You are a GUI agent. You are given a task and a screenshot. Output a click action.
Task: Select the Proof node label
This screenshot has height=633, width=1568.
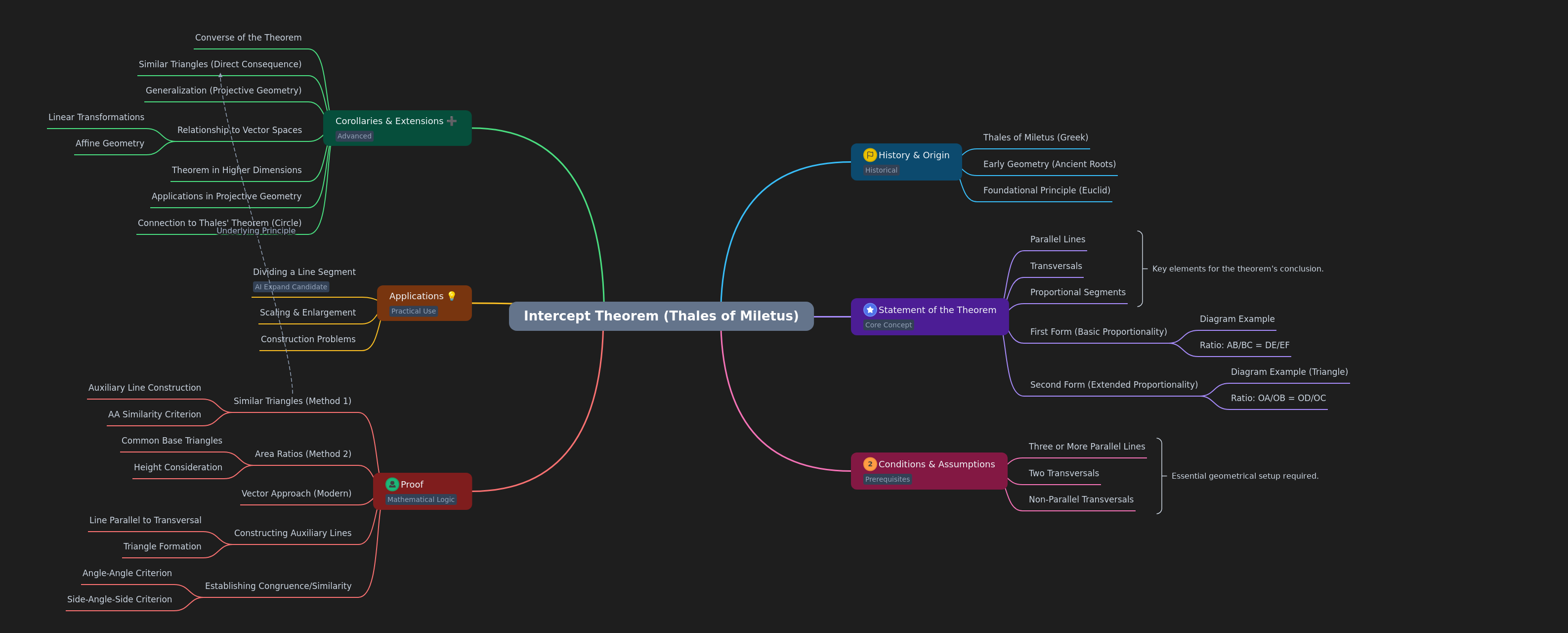[412, 484]
